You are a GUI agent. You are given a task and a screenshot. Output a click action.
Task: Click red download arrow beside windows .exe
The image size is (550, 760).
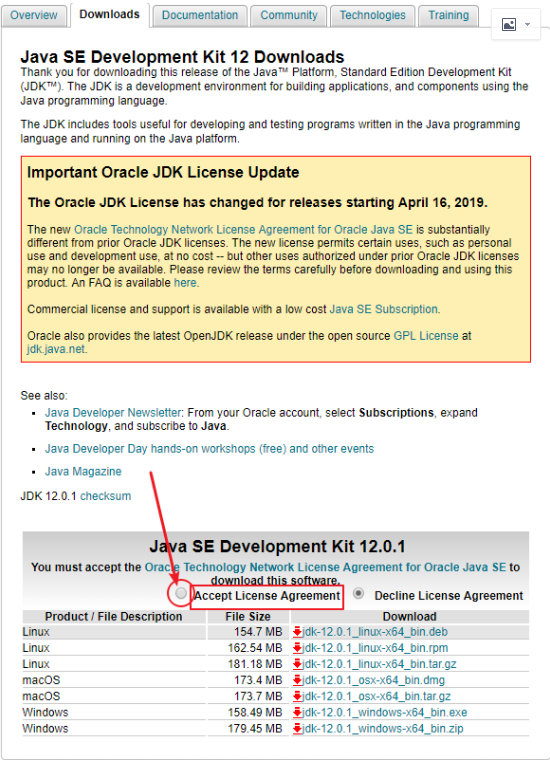pyautogui.click(x=298, y=712)
